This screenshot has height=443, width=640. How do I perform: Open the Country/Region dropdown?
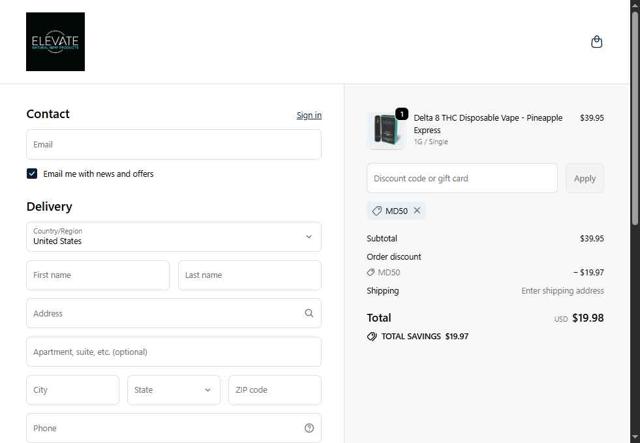point(174,237)
